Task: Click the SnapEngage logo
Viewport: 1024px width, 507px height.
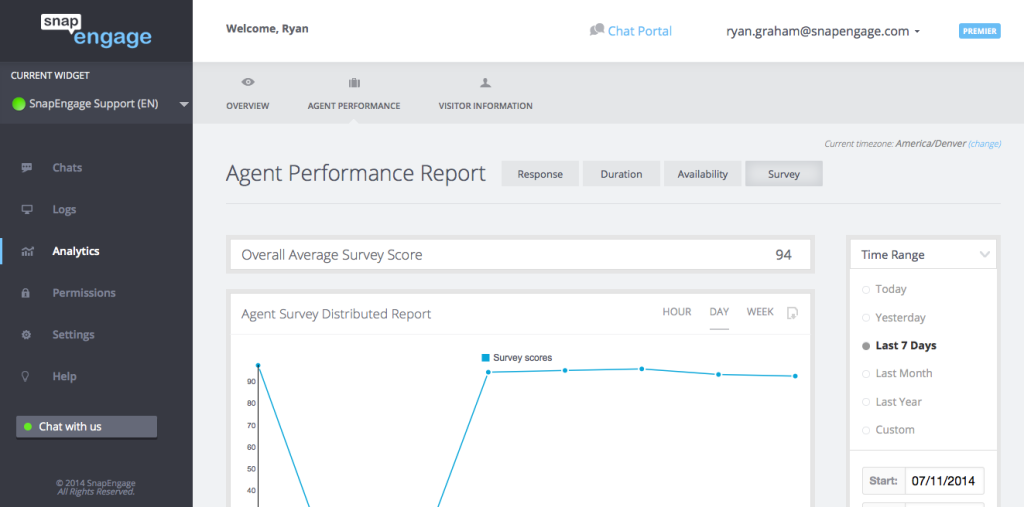Action: point(97,31)
